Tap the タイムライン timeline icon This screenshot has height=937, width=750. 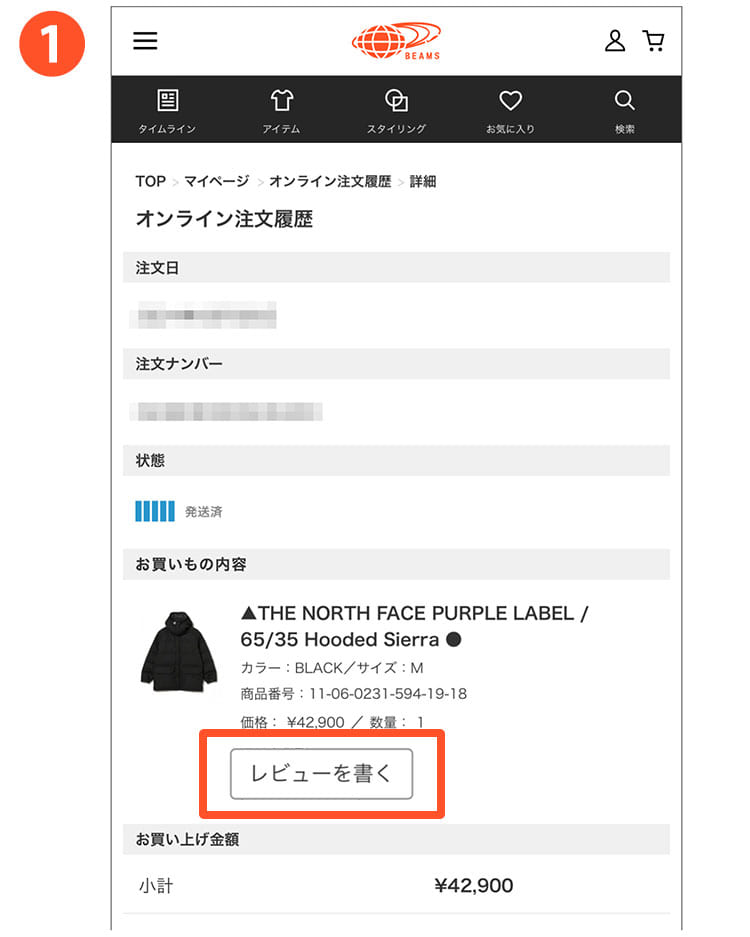(167, 101)
